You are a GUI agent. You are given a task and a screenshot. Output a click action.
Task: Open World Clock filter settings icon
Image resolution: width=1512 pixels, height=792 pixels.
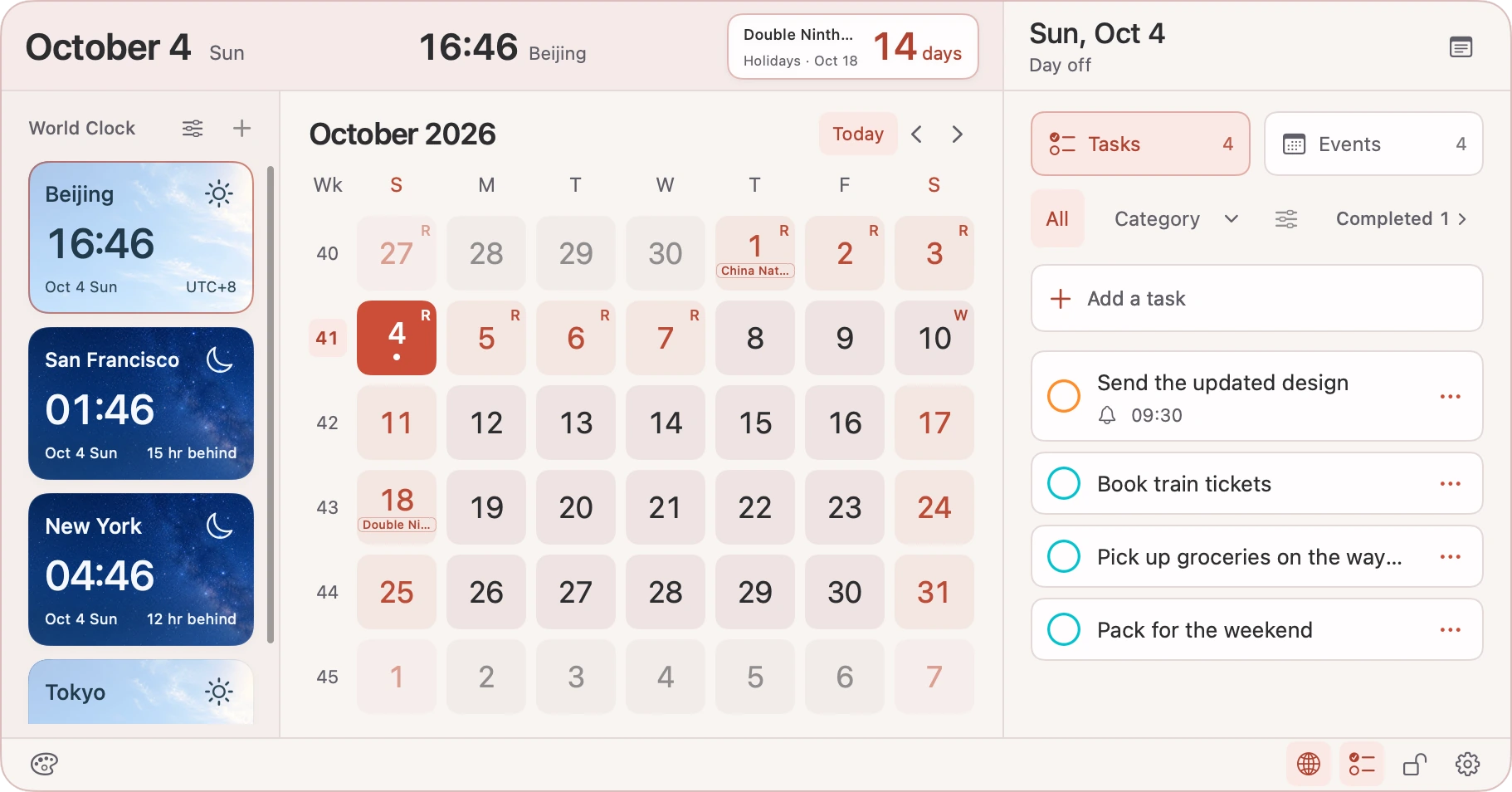pyautogui.click(x=193, y=129)
